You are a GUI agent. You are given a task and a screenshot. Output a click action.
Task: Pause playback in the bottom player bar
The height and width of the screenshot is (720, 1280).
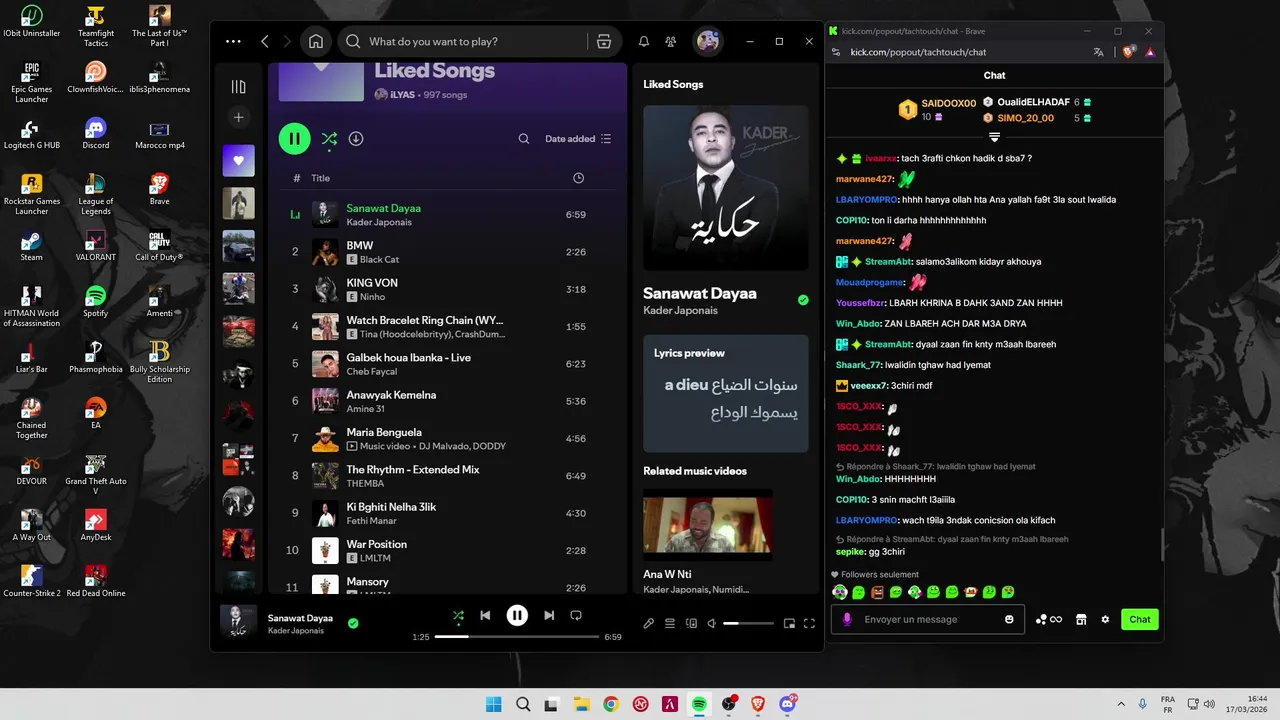click(517, 616)
